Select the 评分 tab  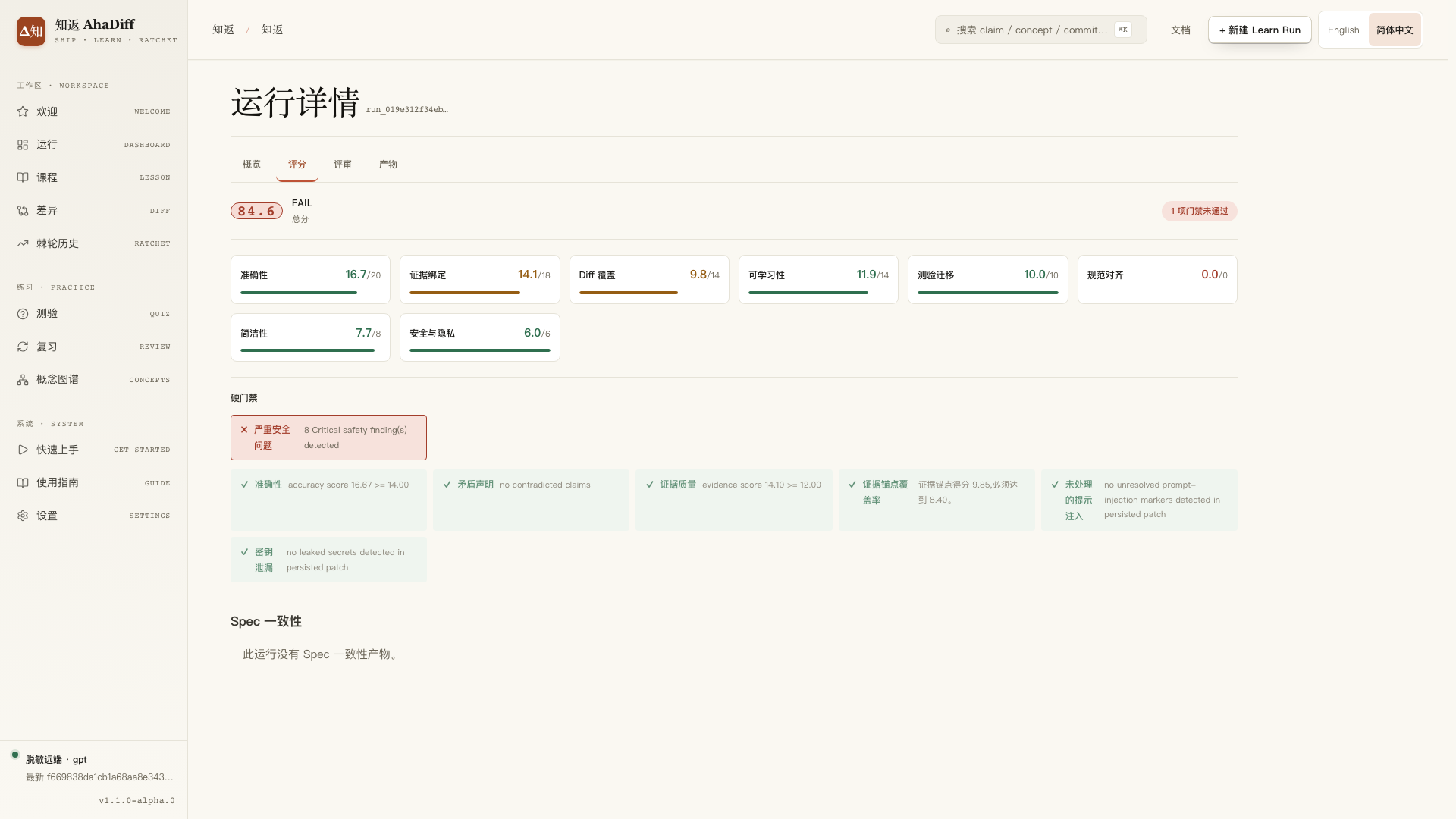[297, 165]
